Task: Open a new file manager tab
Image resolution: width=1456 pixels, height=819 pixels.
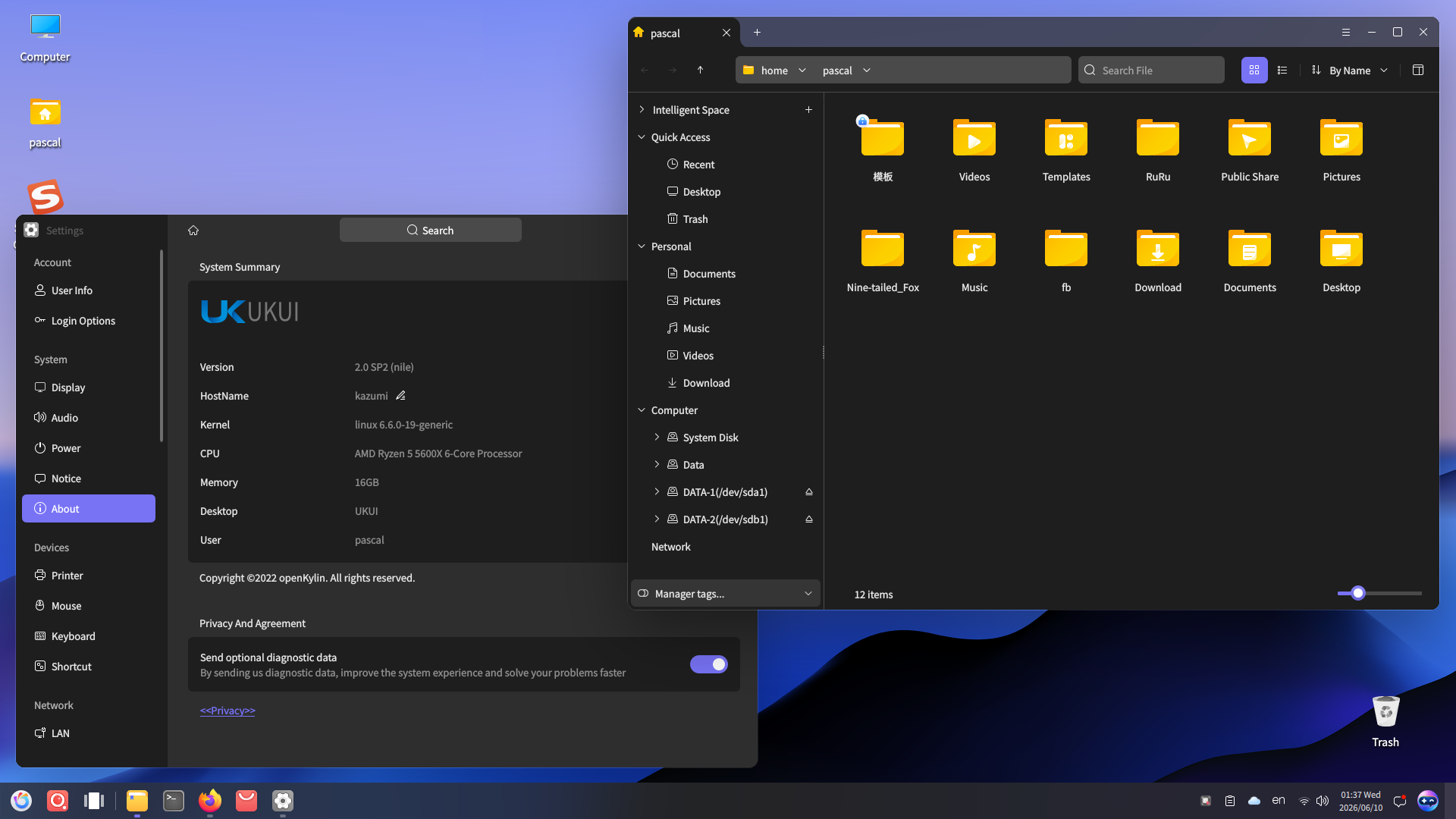Action: click(757, 32)
